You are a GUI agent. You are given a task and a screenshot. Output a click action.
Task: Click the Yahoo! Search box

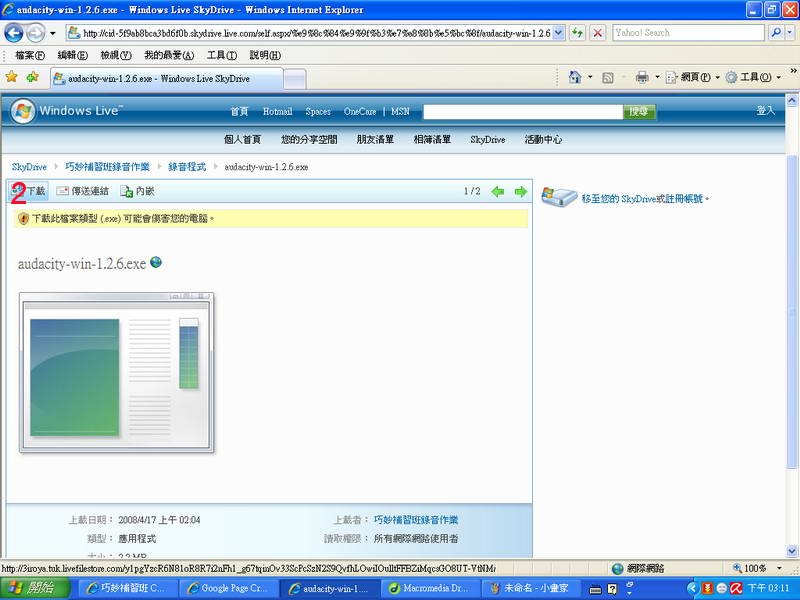point(688,33)
